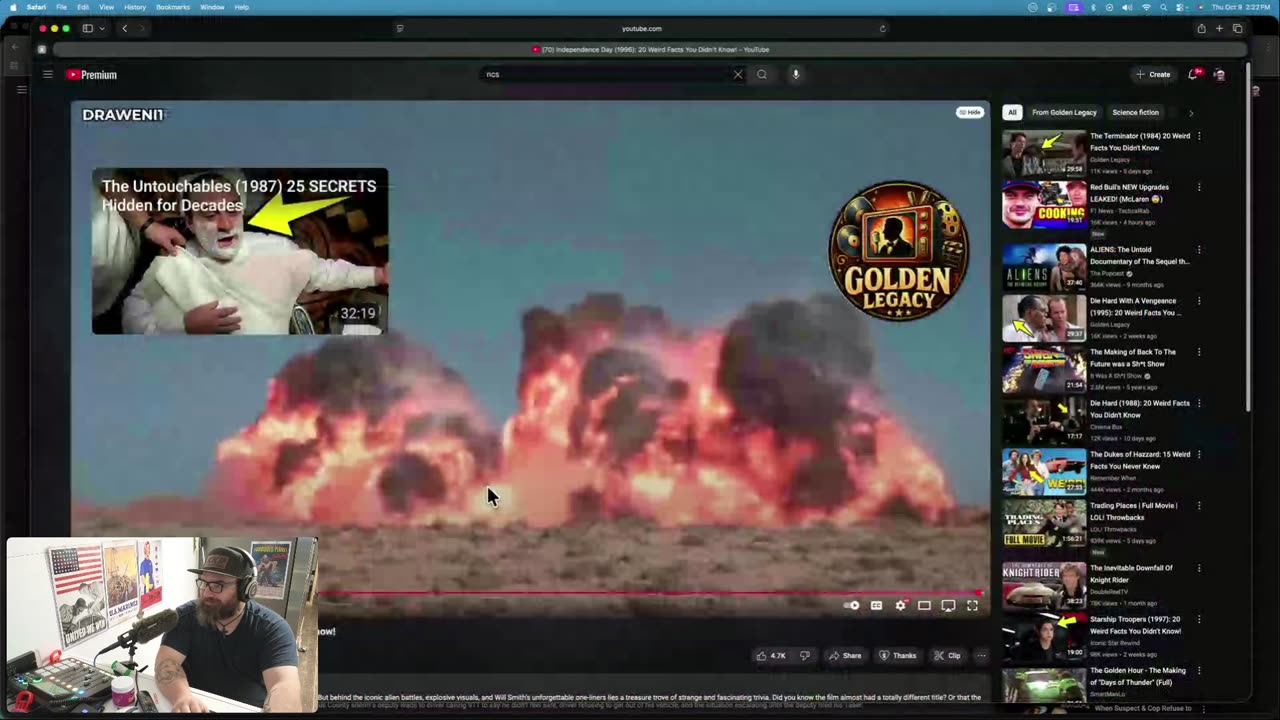
Task: Click the Golden Legacy channel logo
Action: pos(898,250)
